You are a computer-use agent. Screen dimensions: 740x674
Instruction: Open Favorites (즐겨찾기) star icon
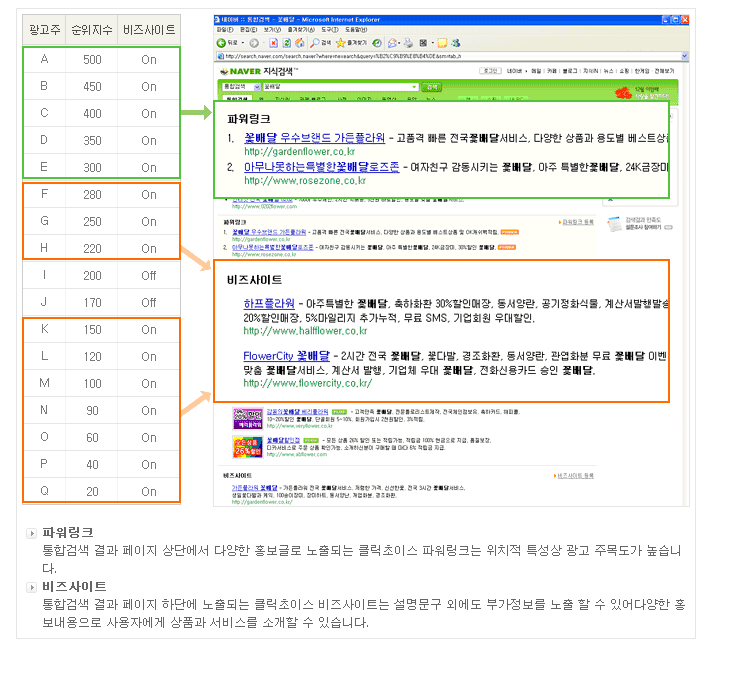pyautogui.click(x=341, y=43)
